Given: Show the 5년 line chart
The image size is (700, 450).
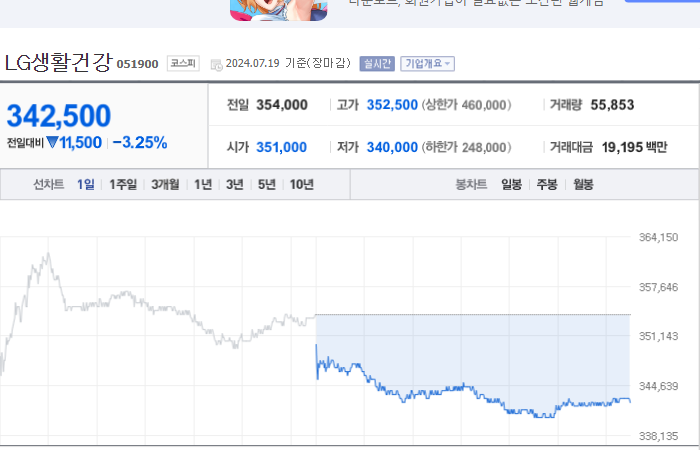Looking at the screenshot, I should click(267, 184).
